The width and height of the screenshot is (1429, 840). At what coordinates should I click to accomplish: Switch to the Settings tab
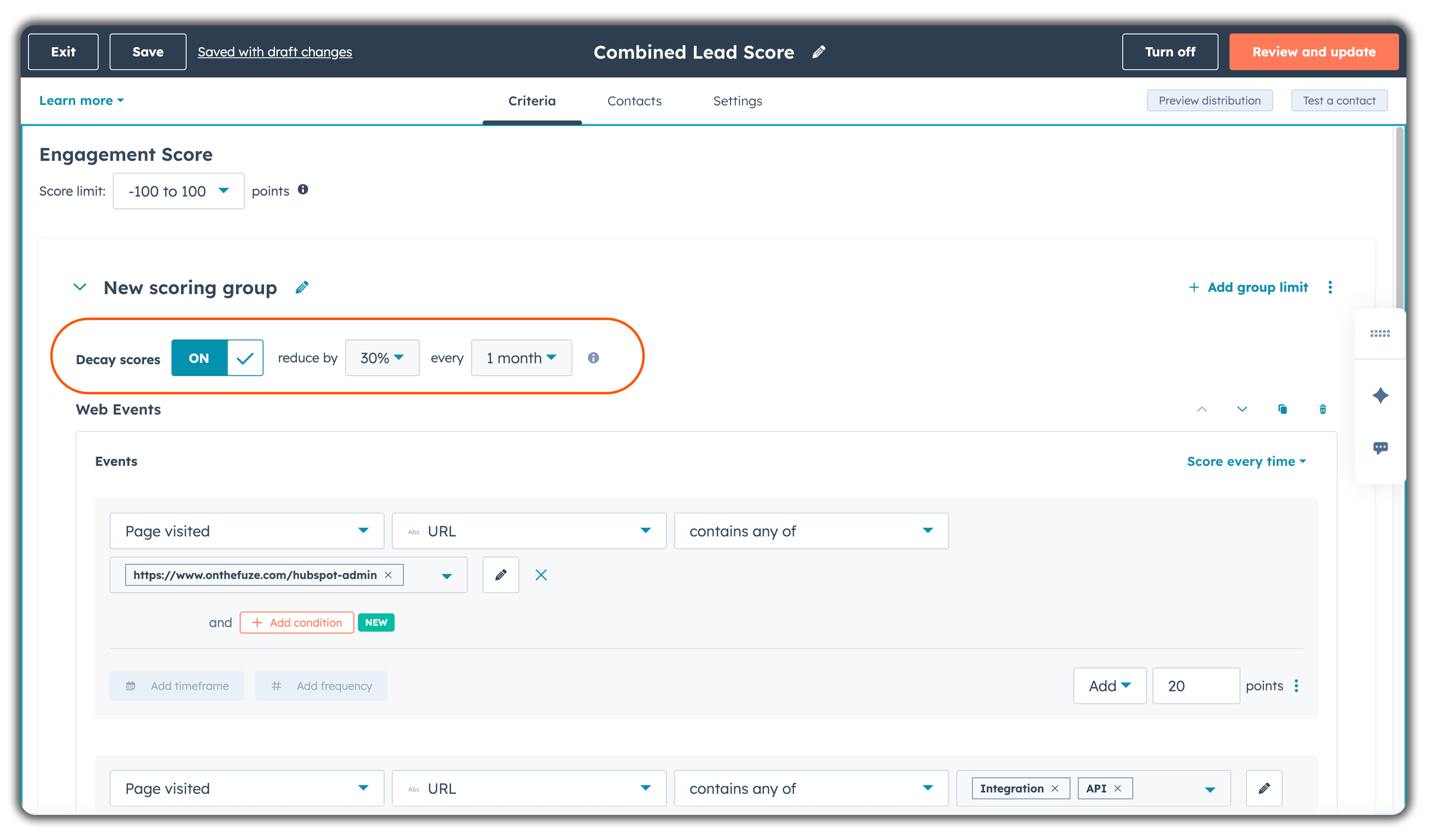point(737,101)
